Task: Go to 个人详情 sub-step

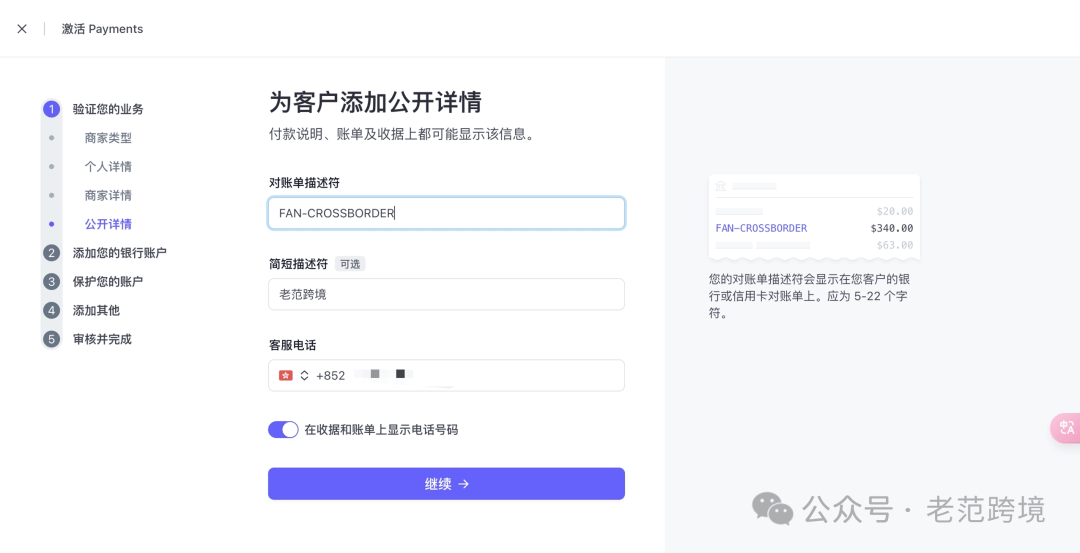Action: pyautogui.click(x=108, y=167)
